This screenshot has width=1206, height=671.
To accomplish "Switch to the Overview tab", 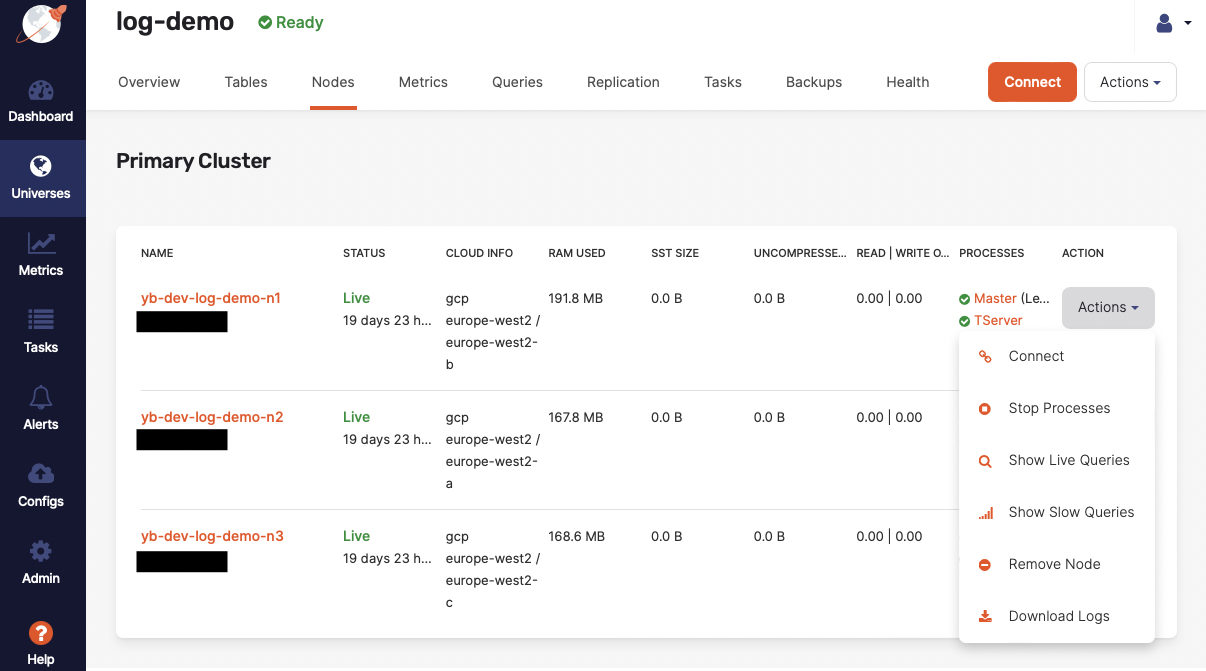I will tap(149, 82).
